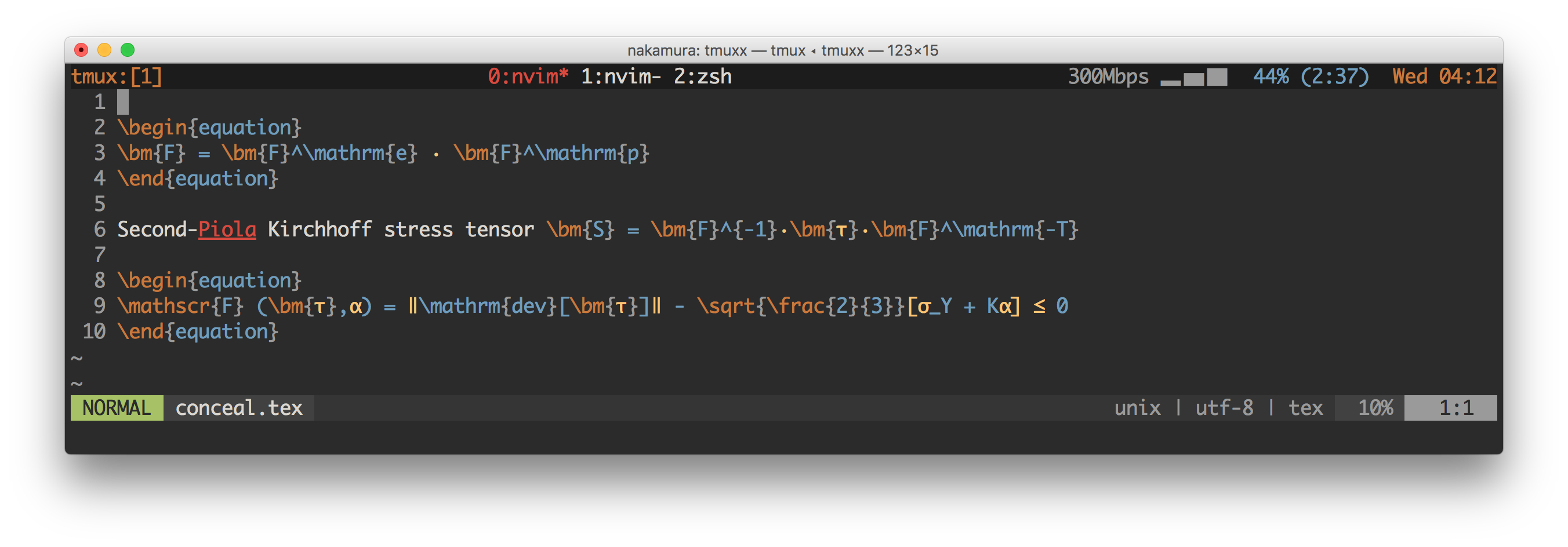Click the word tensor on line 6

tap(499, 230)
